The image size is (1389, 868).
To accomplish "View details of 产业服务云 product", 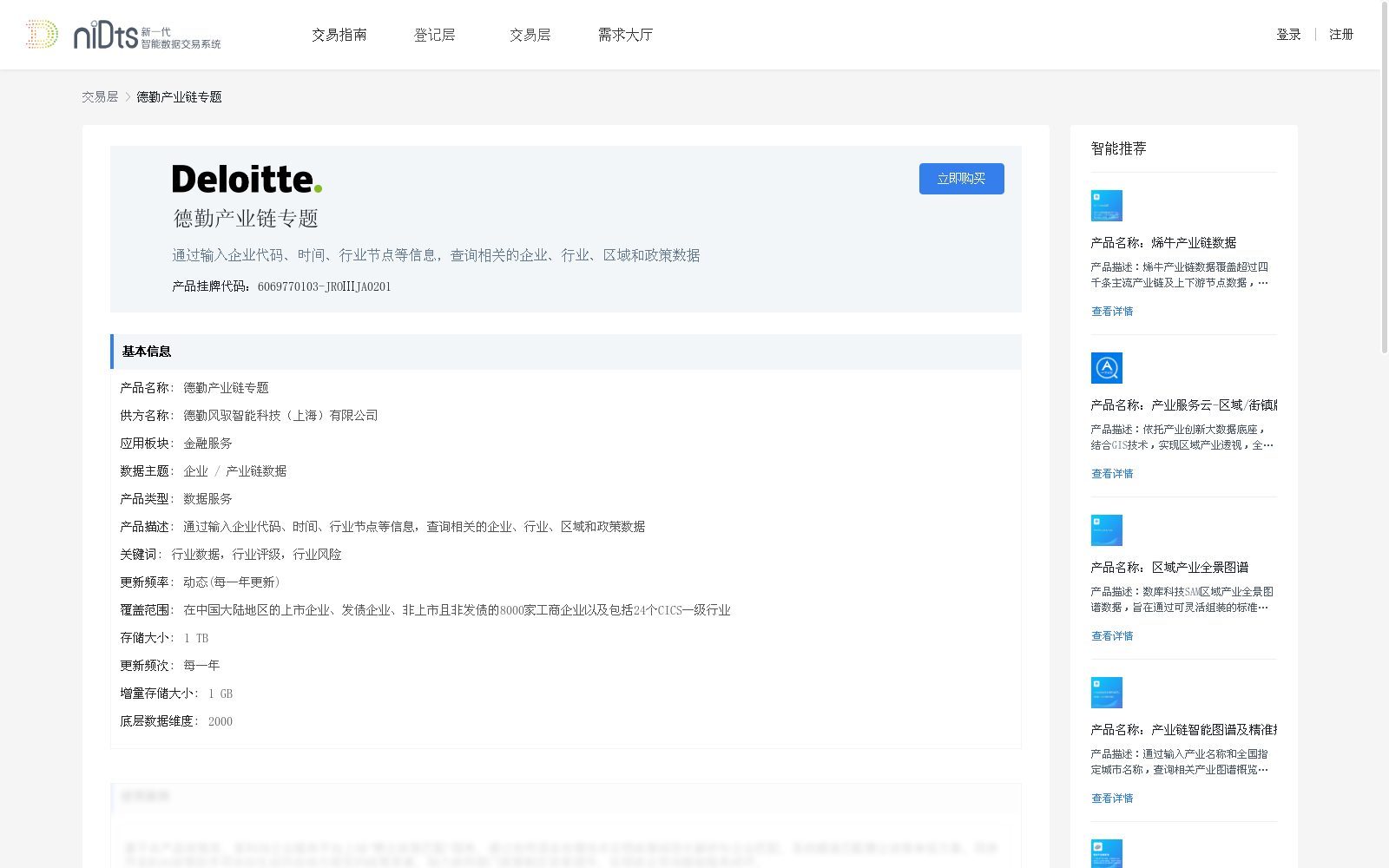I will (1112, 474).
